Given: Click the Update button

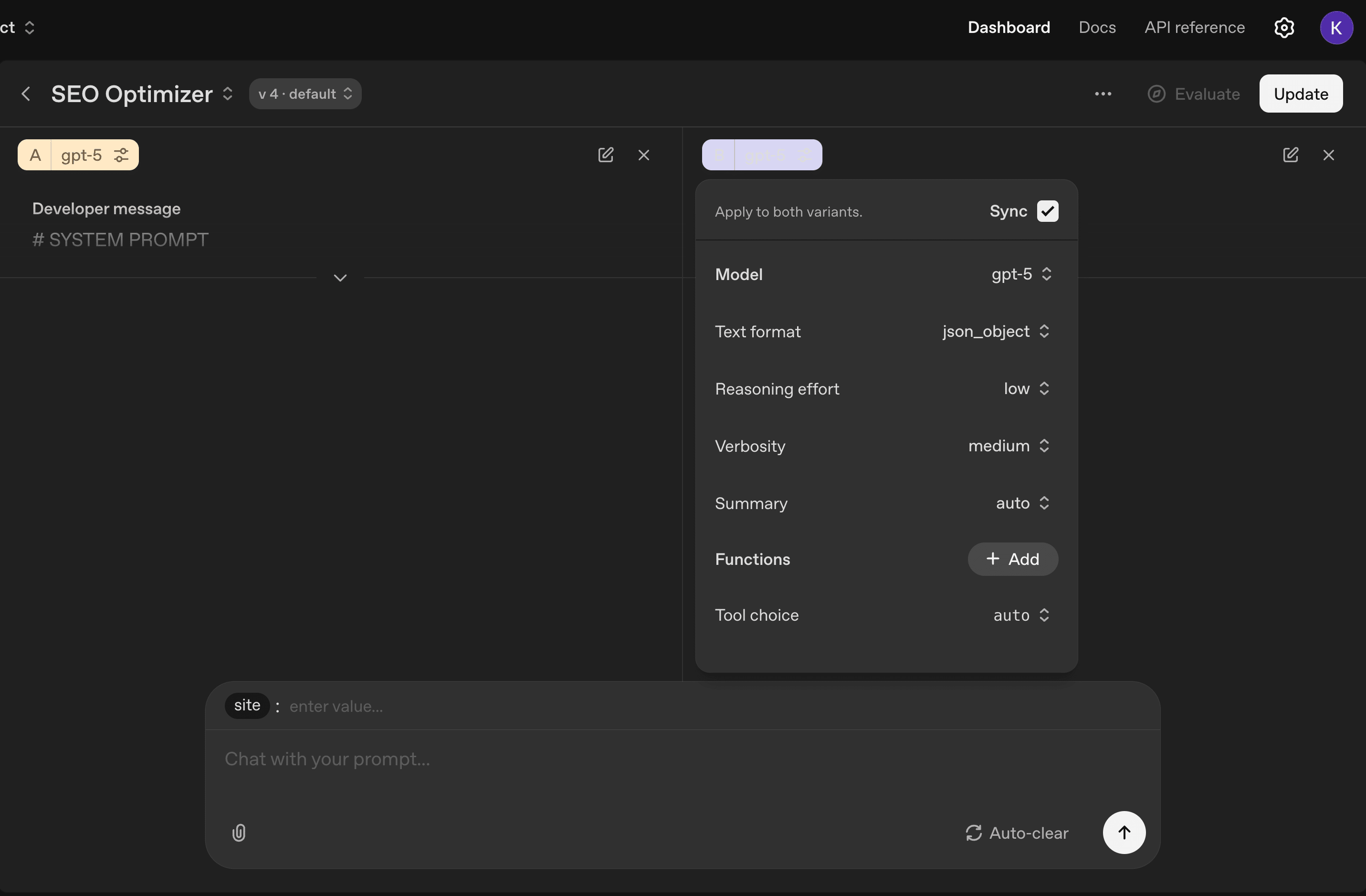Looking at the screenshot, I should (1301, 94).
